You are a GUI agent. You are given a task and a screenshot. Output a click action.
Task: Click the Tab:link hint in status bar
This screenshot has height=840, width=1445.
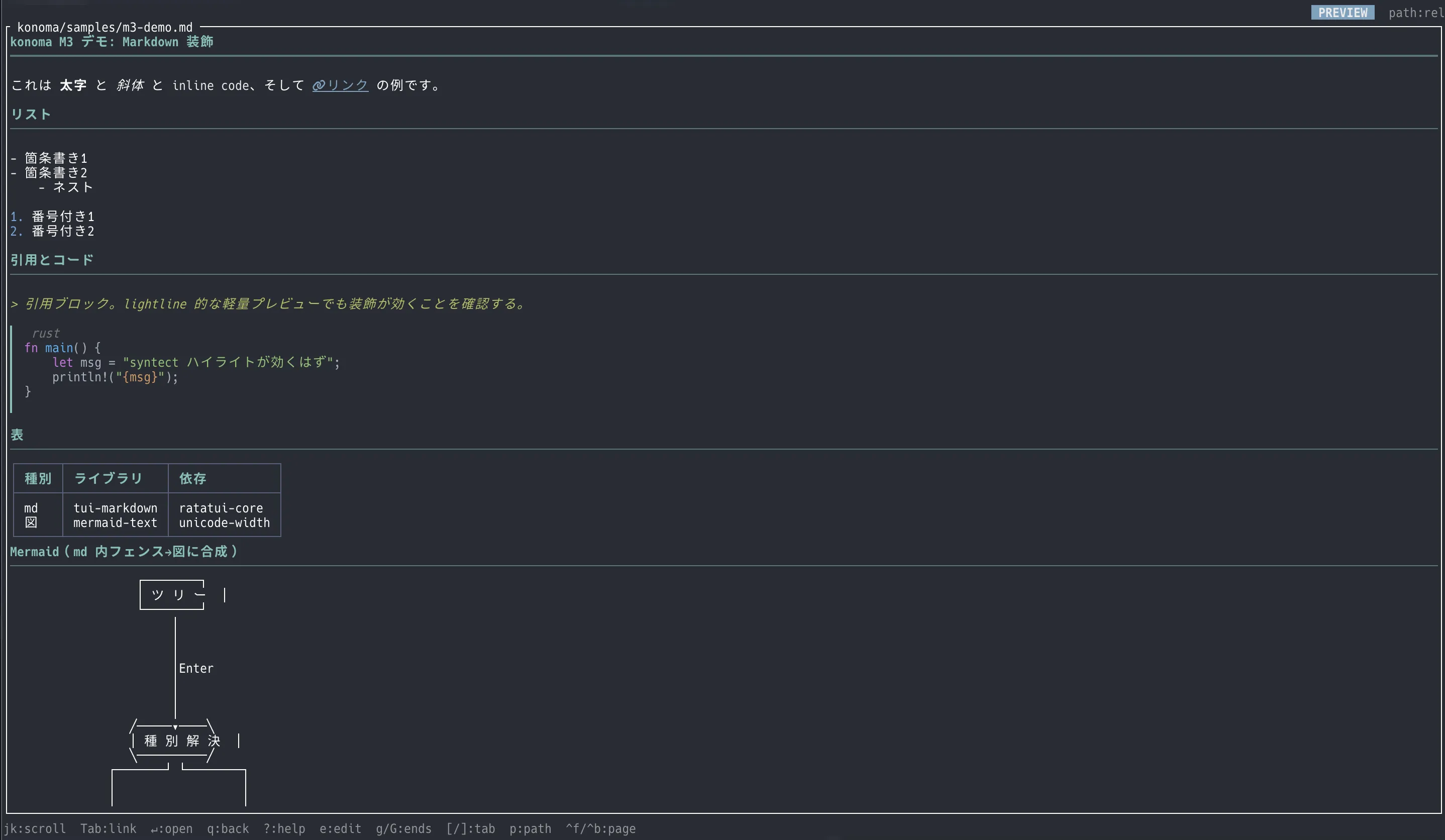click(109, 828)
